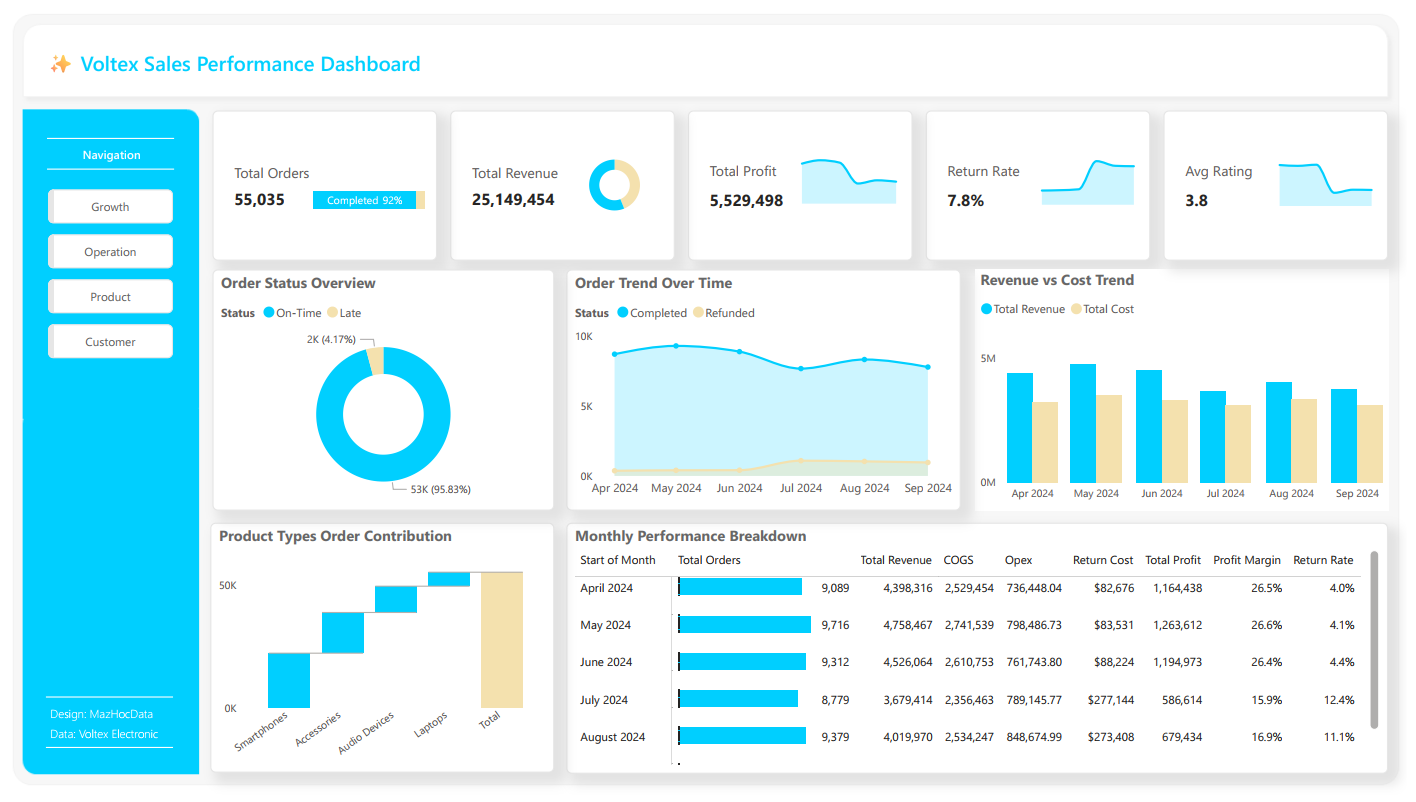Click the Late 2K (4.17%) donut slice
The height and width of the screenshot is (802, 1416).
tap(375, 360)
